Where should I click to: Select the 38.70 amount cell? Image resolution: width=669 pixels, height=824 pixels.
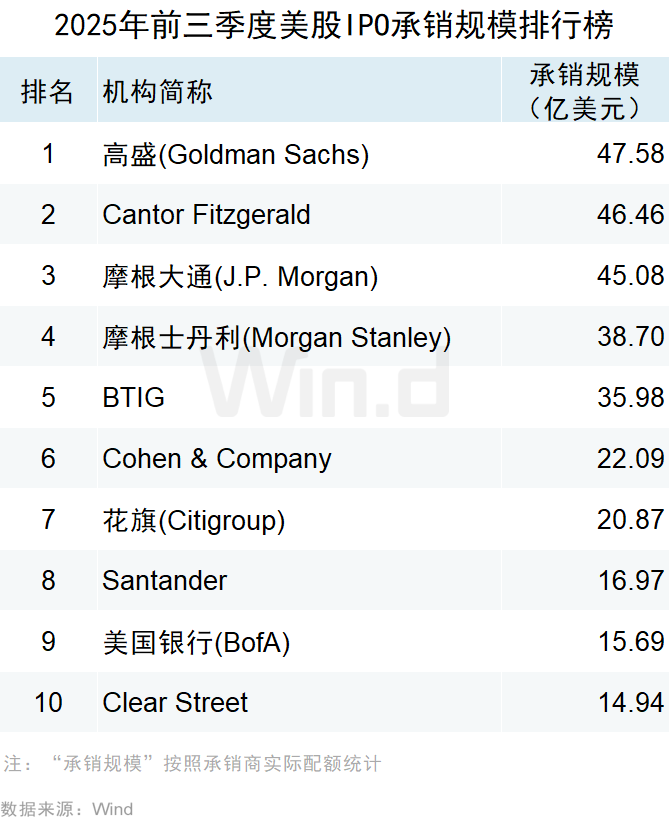point(630,337)
